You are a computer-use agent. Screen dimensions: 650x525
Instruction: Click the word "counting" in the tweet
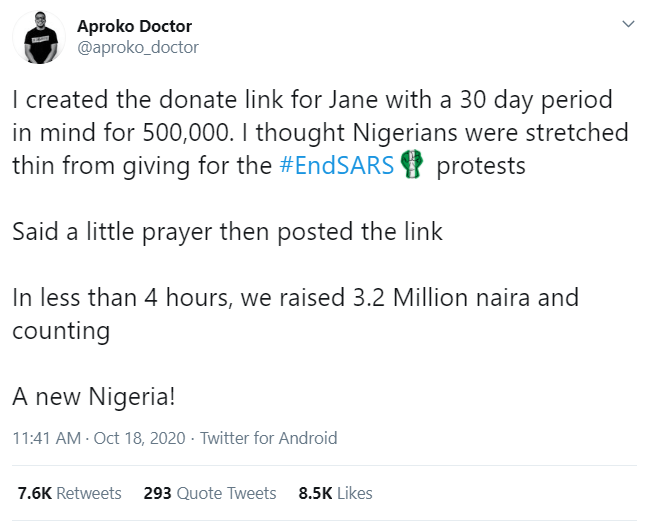click(60, 330)
